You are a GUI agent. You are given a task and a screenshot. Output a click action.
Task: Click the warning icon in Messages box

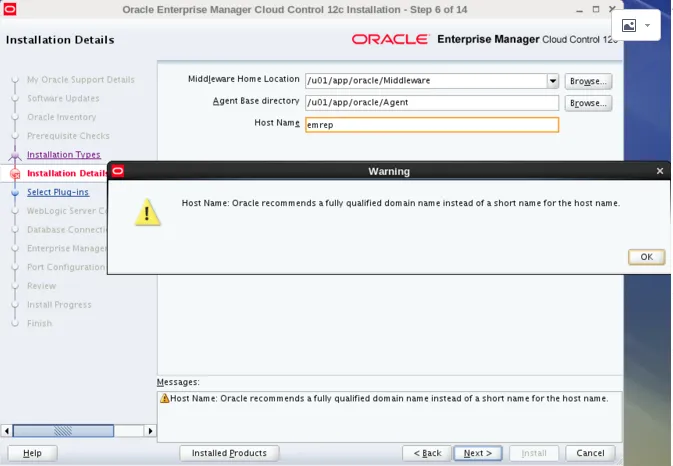[164, 398]
